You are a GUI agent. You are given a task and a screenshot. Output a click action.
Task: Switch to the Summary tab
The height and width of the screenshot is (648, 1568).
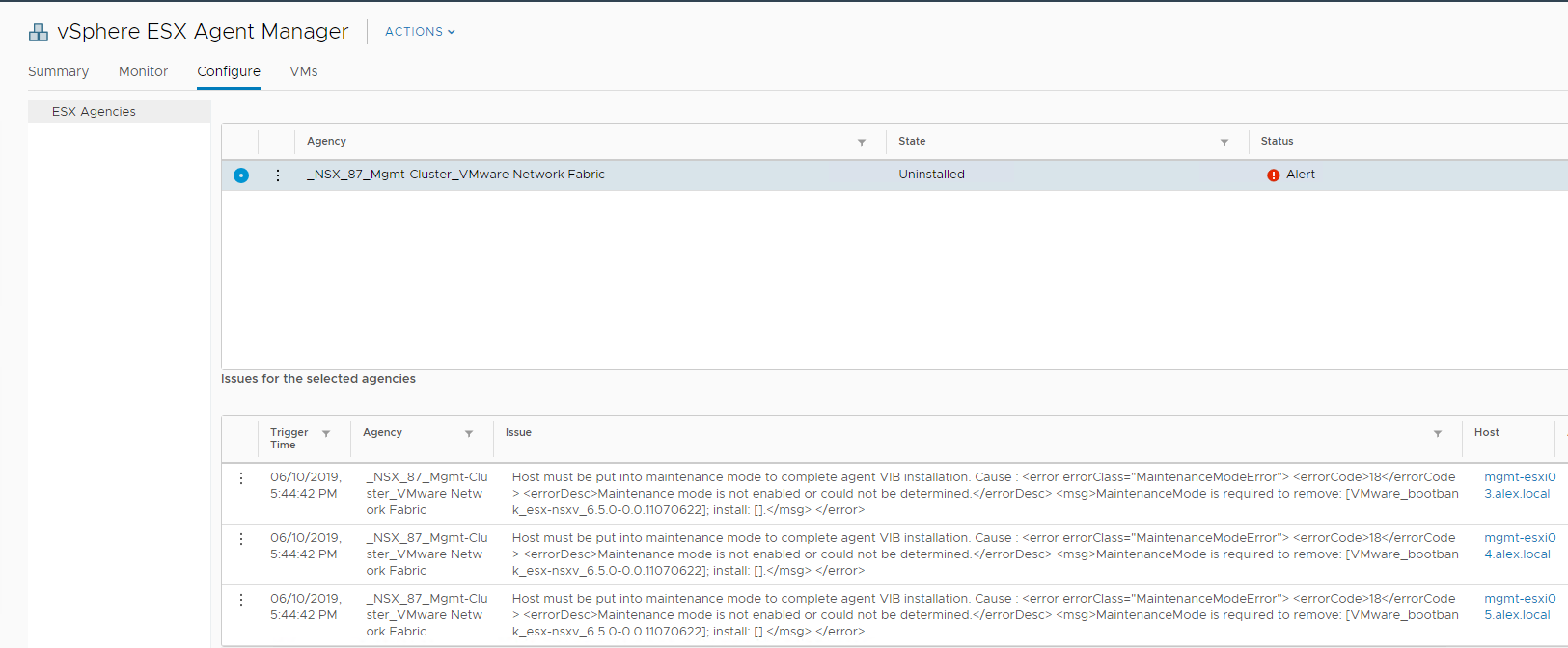click(x=58, y=71)
